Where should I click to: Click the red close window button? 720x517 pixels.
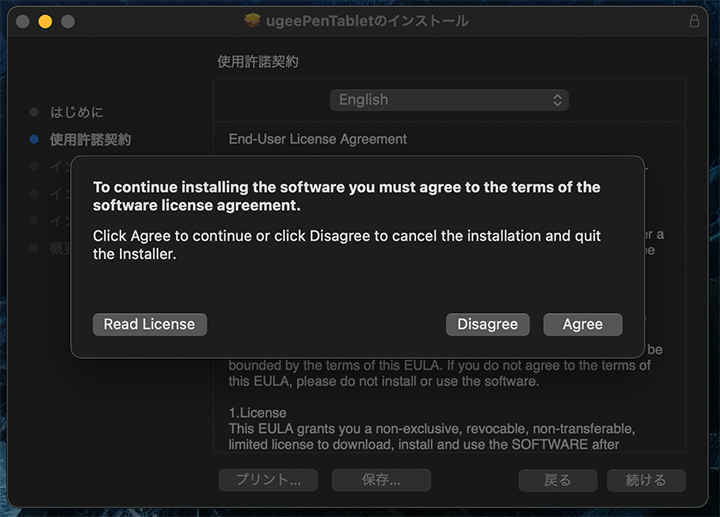click(23, 21)
